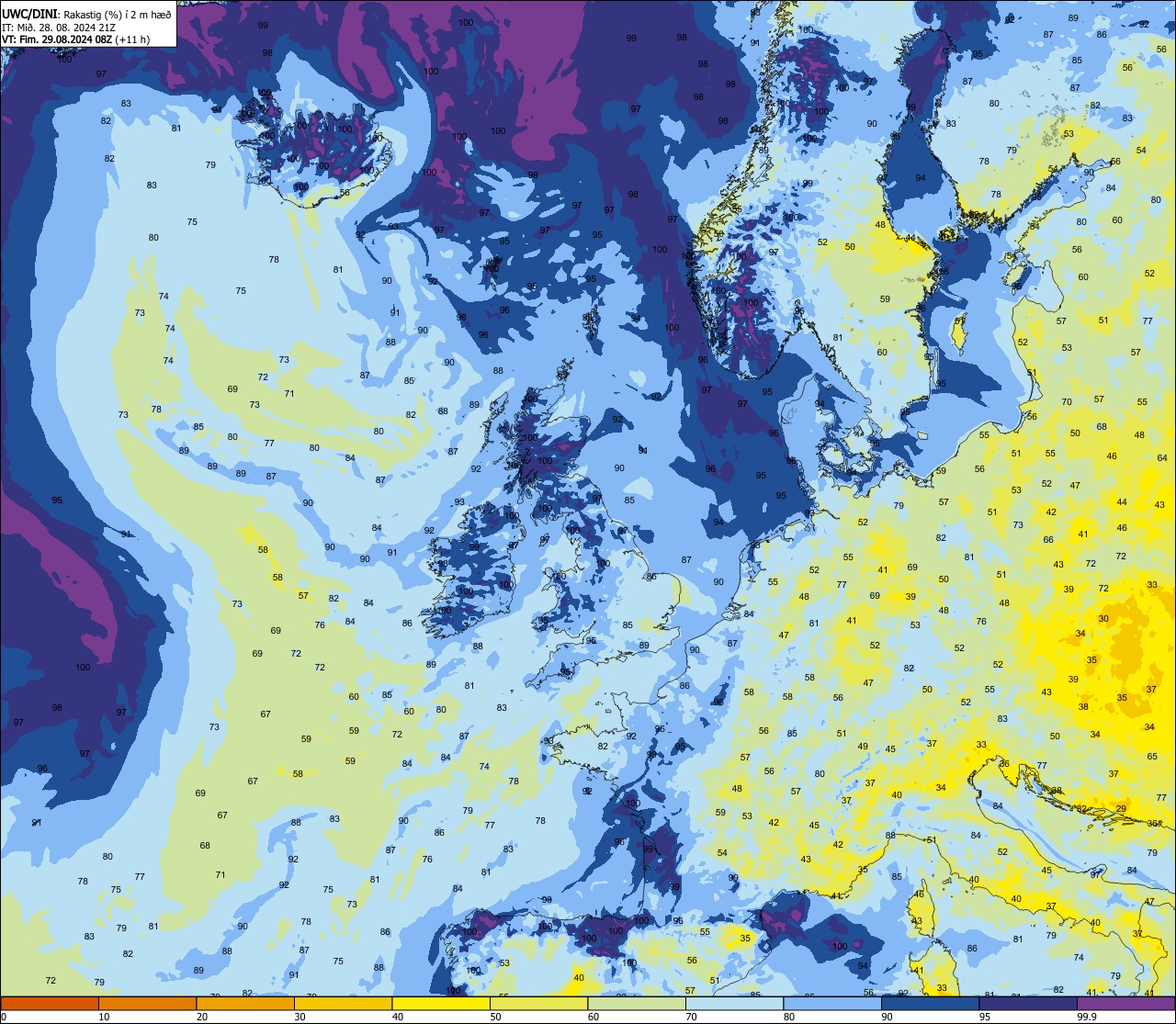The width and height of the screenshot is (1176, 1024).
Task: Pick the 60–70 pale green legend swatch
Action: pos(637,1004)
